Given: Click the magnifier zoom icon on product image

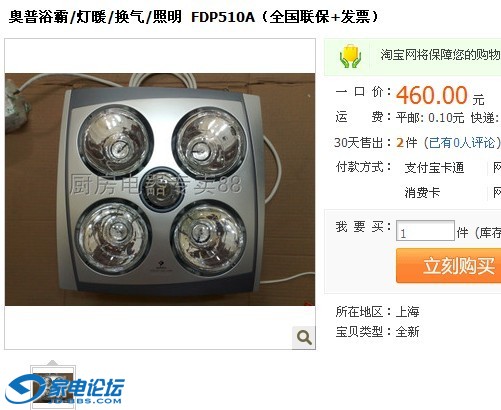Looking at the screenshot, I should pos(304,338).
